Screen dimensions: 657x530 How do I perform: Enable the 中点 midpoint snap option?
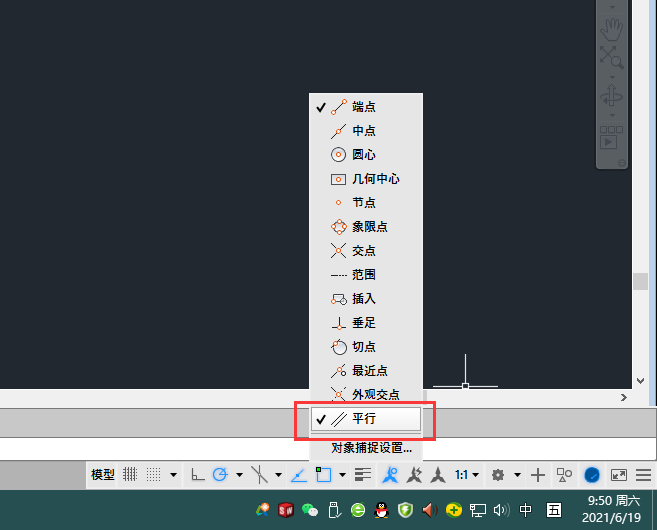(365, 131)
